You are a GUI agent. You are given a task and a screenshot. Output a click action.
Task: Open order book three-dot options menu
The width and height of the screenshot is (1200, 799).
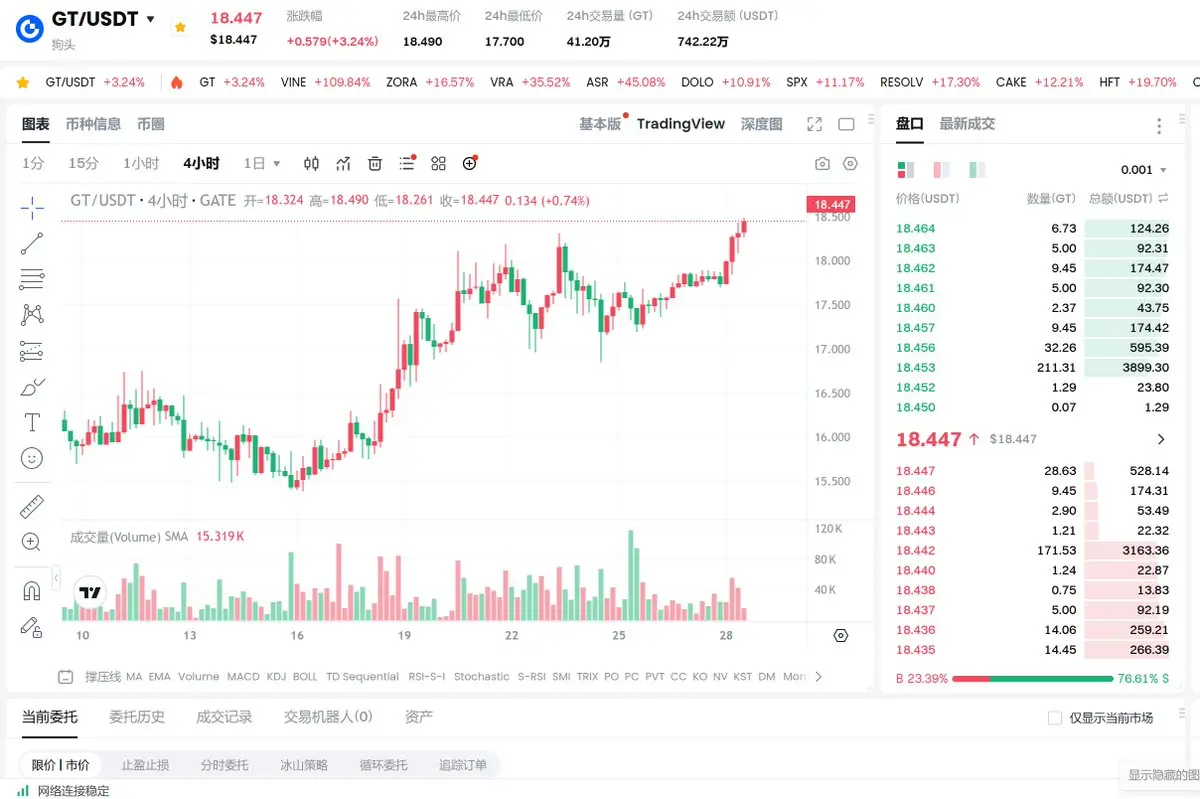tap(1159, 126)
